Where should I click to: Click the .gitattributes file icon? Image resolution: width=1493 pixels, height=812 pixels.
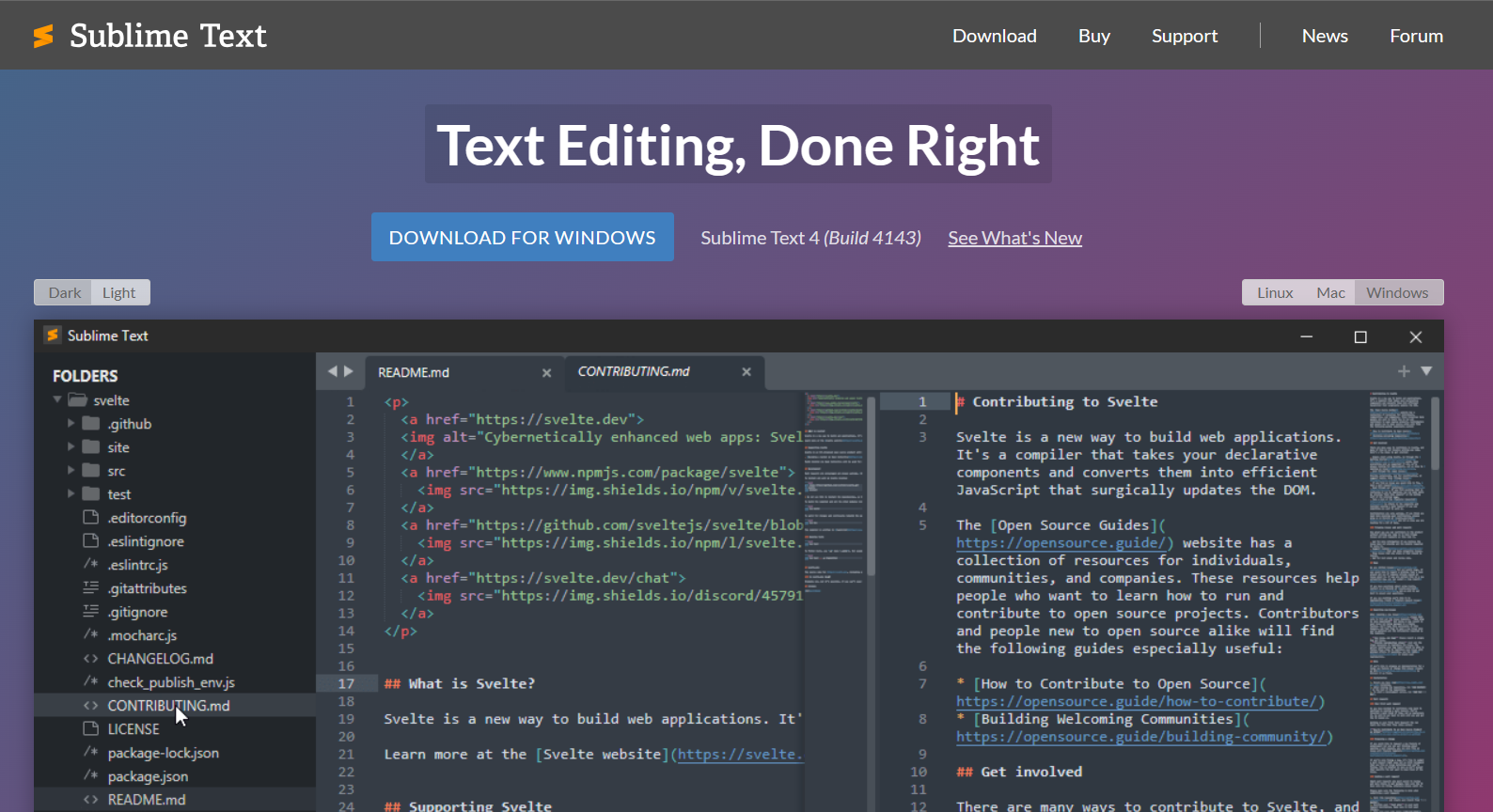point(91,587)
